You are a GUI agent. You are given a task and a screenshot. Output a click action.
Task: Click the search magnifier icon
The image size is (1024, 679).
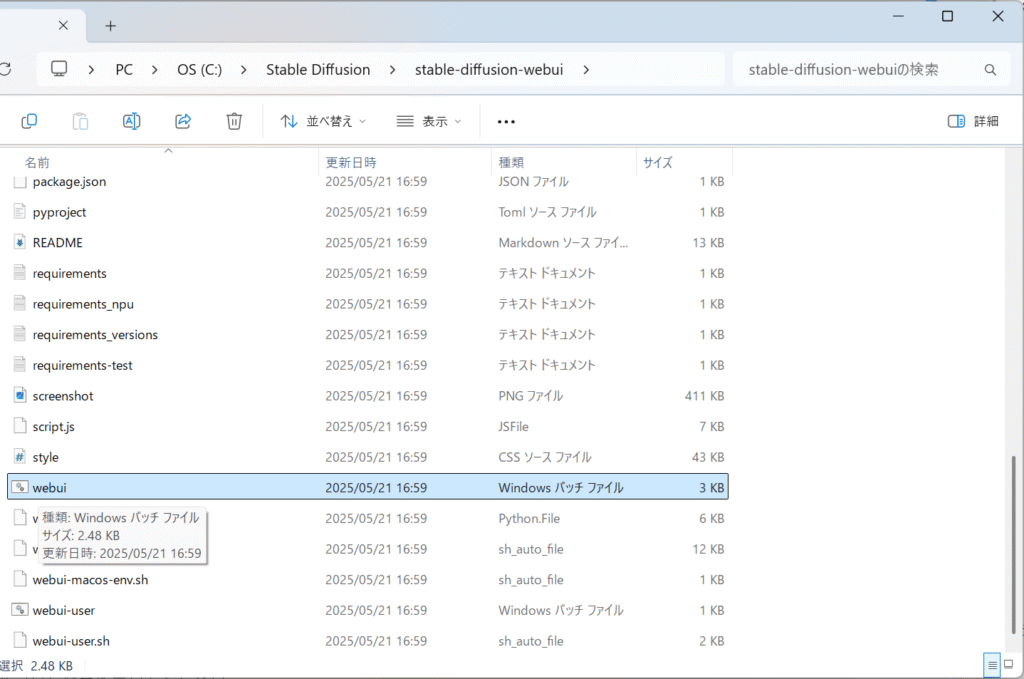(990, 70)
